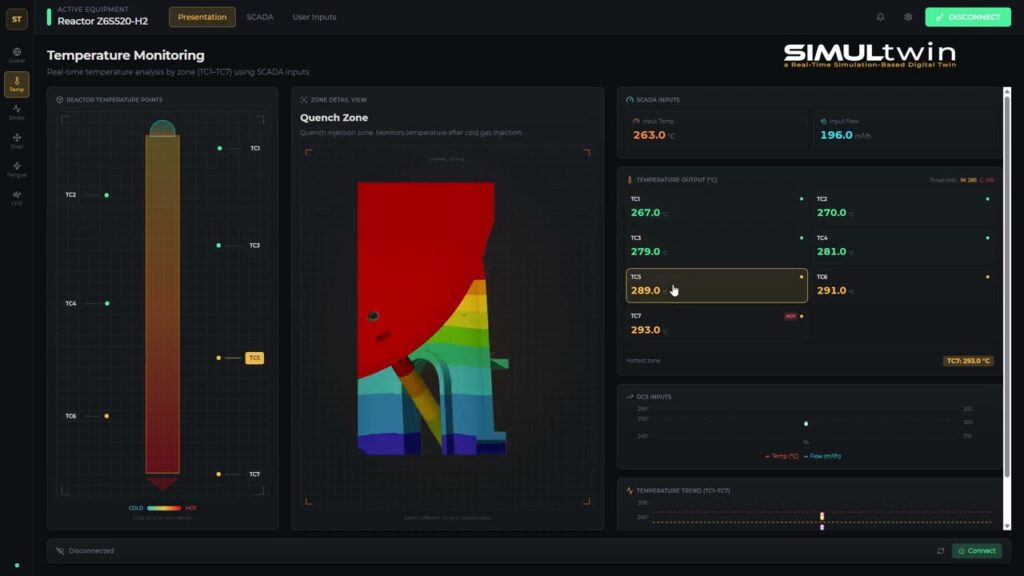Click the highlighted TC5 label on the reactor diagram
The image size is (1024, 576).
point(254,358)
